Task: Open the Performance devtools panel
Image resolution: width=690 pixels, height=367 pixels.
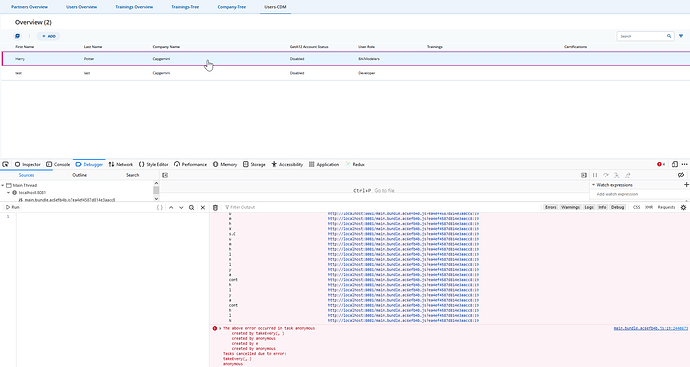Action: [190, 164]
